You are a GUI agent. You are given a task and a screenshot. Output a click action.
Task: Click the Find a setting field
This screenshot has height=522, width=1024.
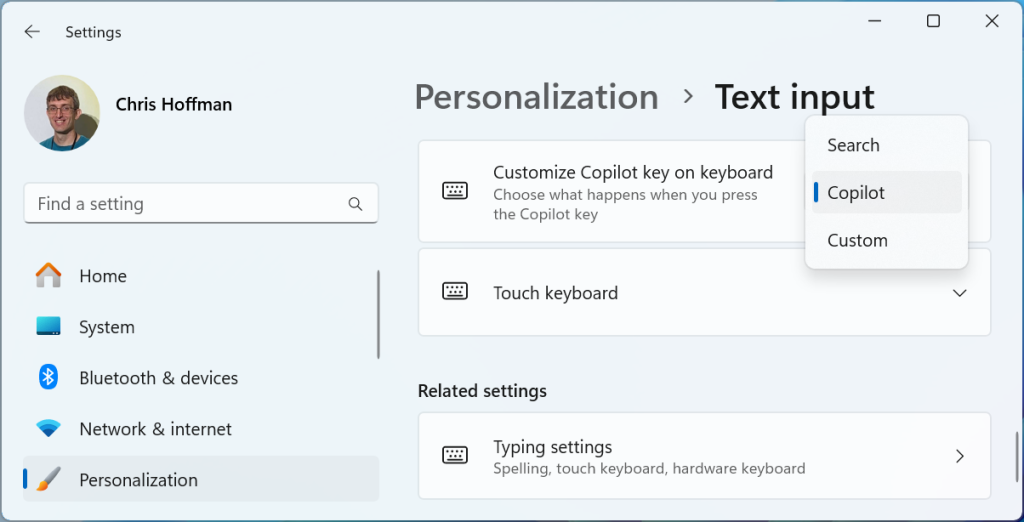(201, 204)
